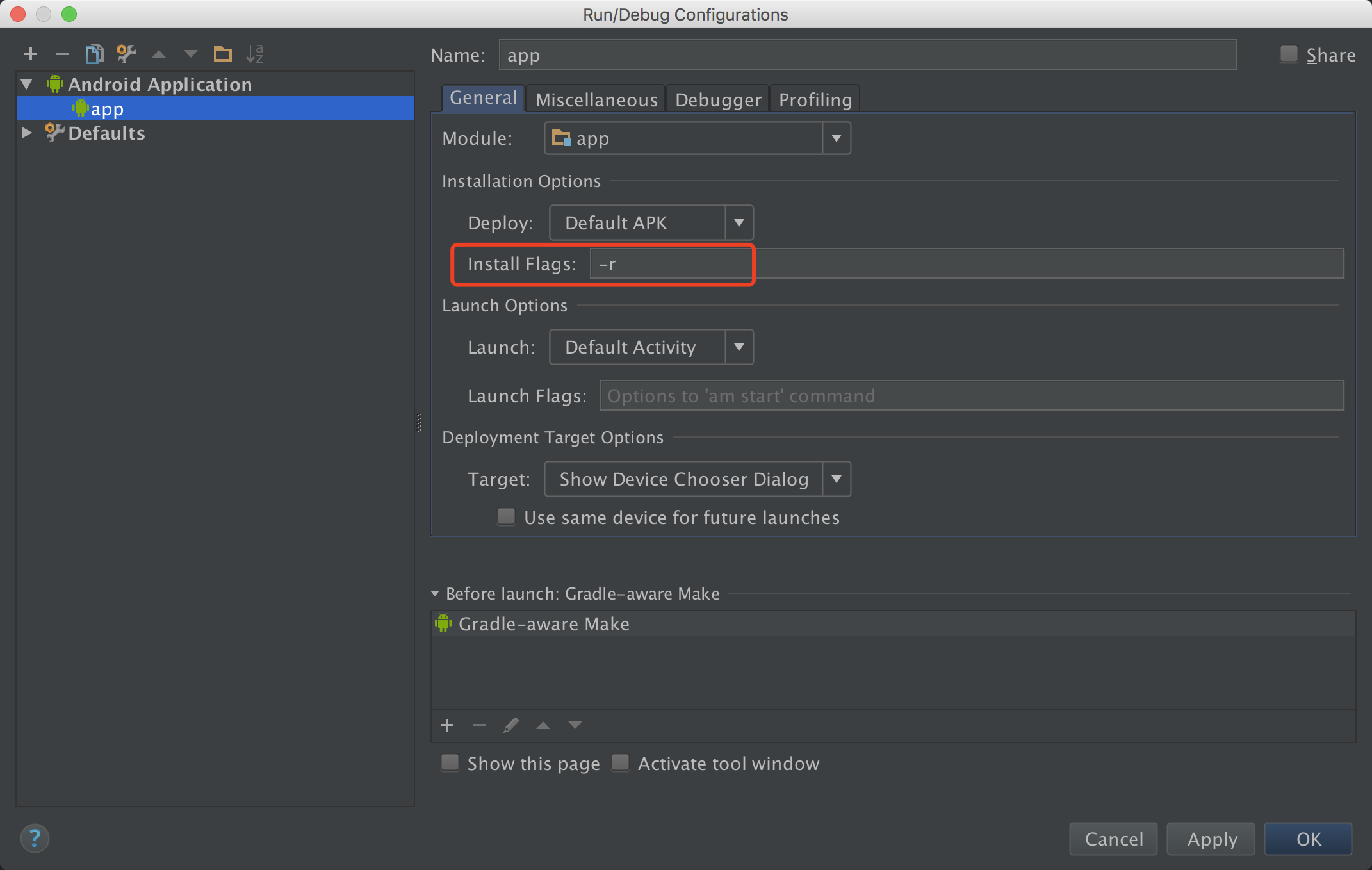
Task: Expand the Defaults tree node
Action: (x=26, y=133)
